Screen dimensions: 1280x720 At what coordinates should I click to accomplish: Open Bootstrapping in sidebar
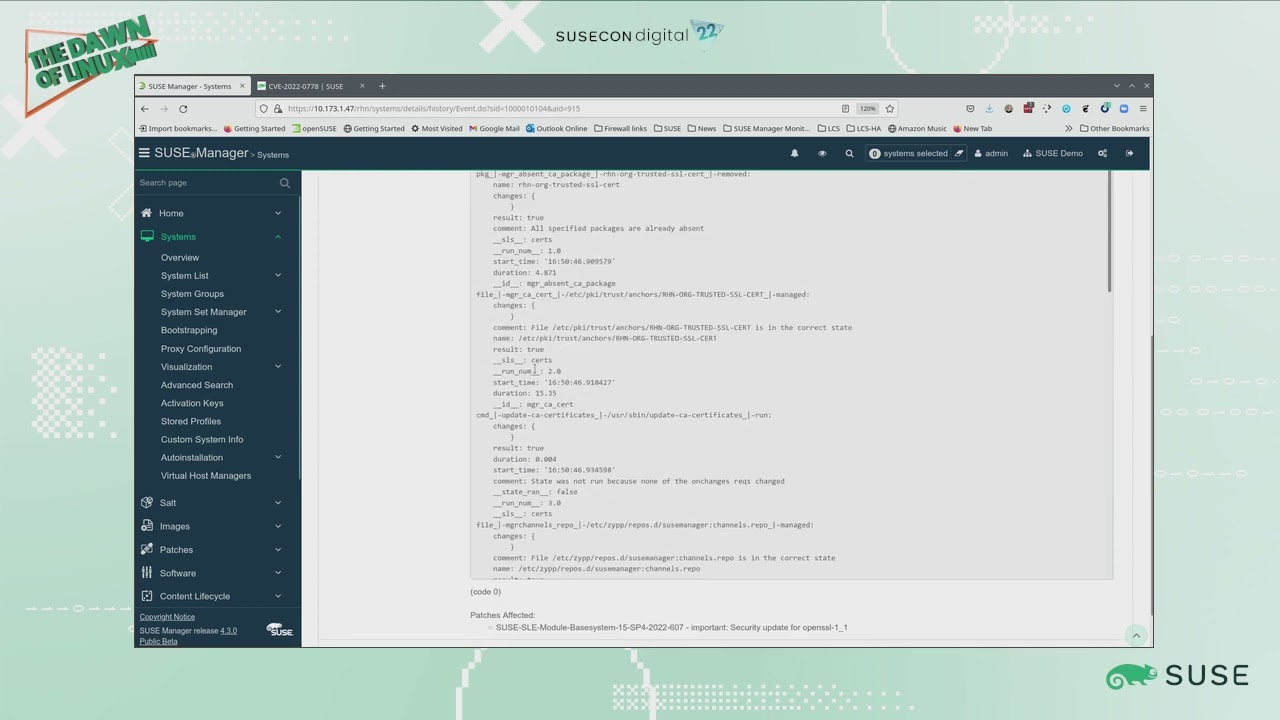pos(189,330)
